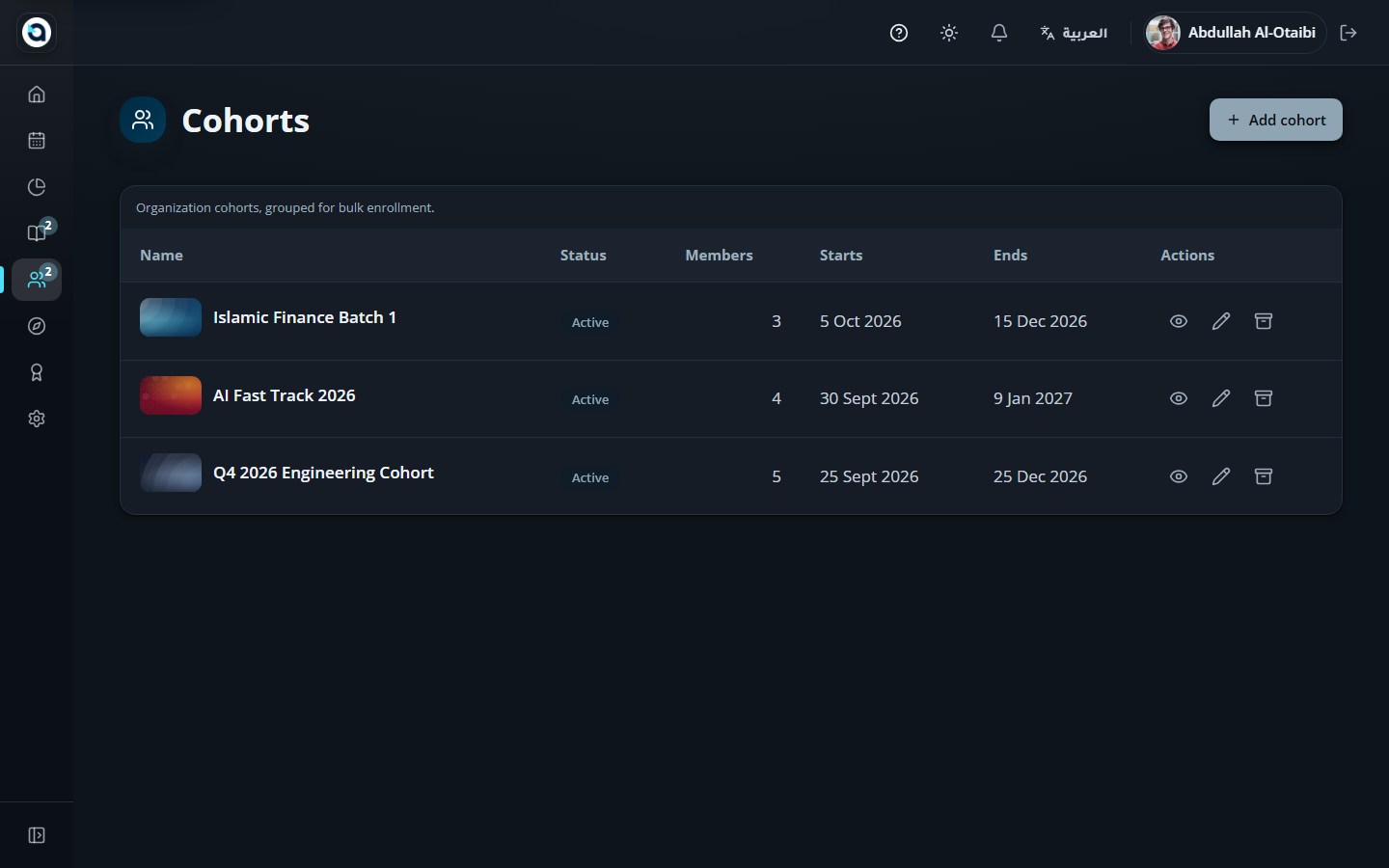Click the Islamic Finance Batch 1 name
This screenshot has height=868, width=1389.
[305, 317]
